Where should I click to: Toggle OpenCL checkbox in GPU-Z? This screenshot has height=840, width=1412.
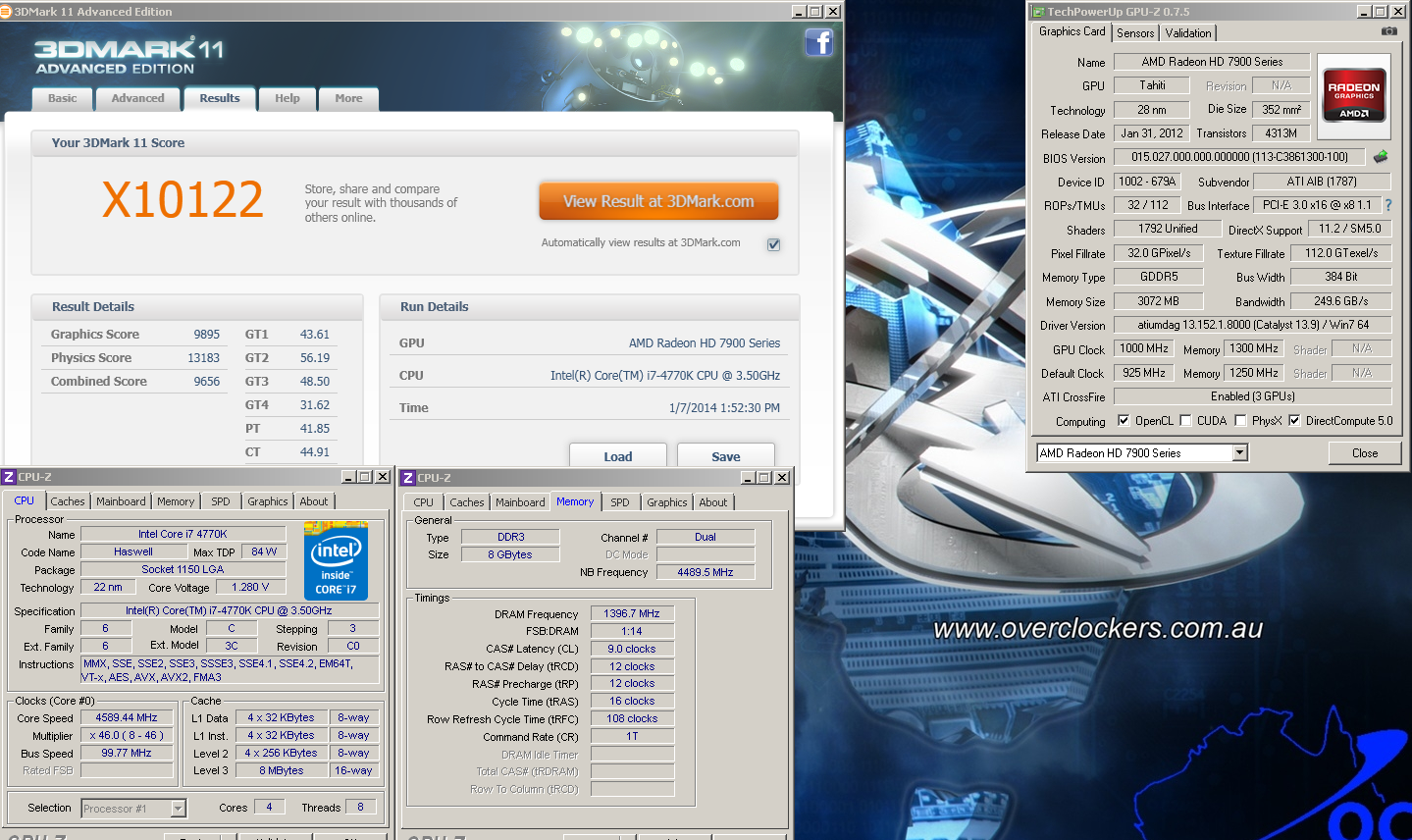1124,421
